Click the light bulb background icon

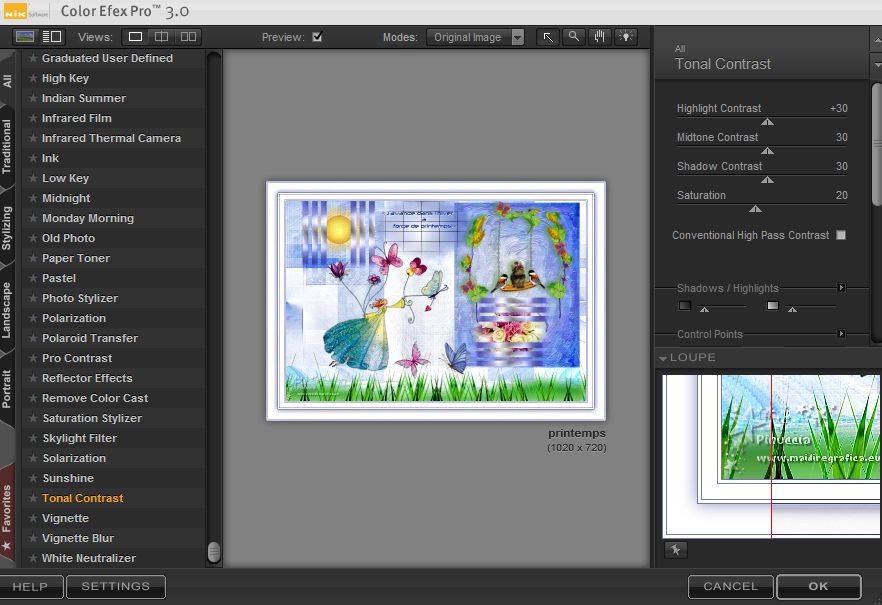pos(626,37)
